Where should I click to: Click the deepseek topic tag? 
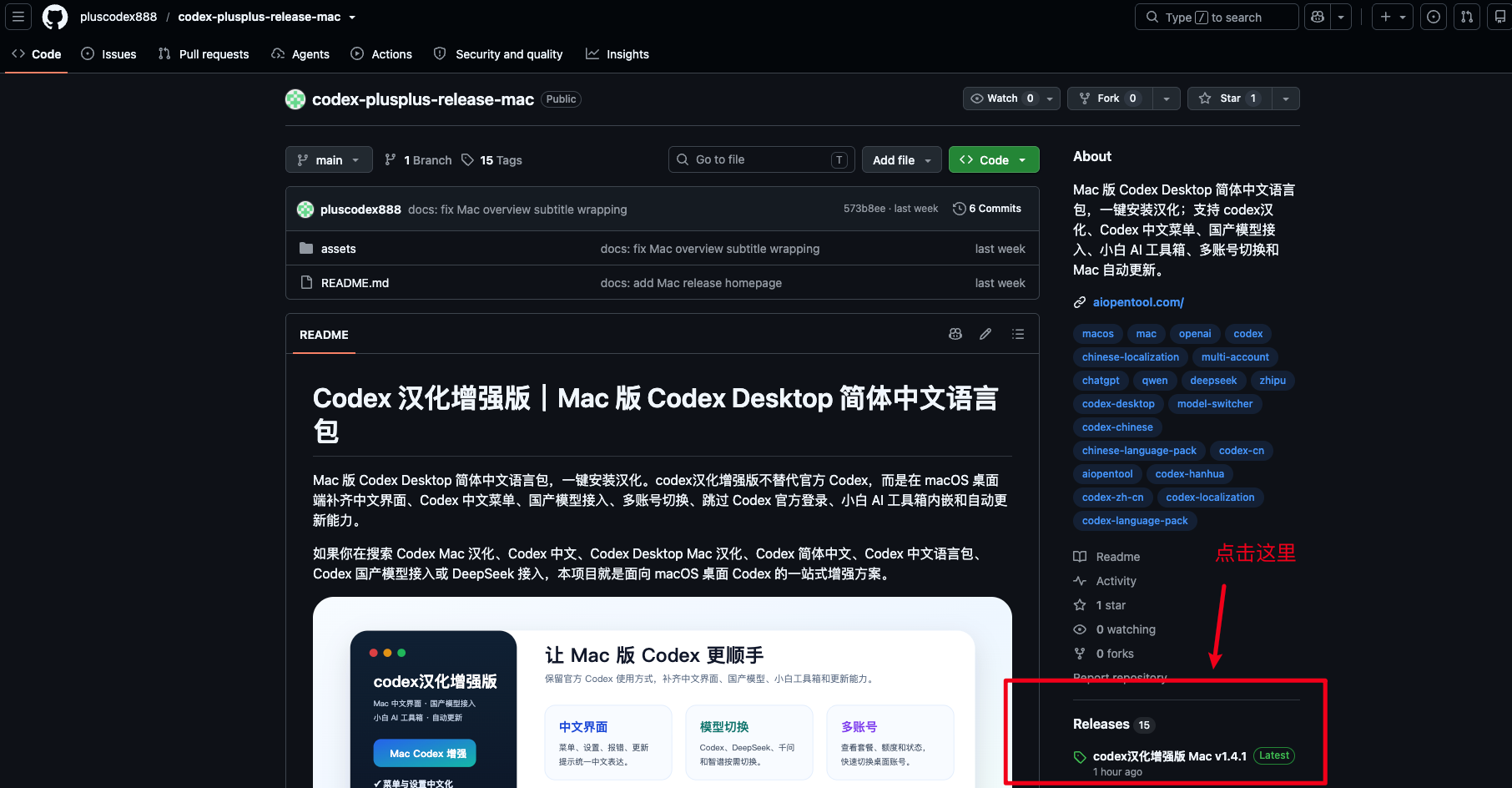(1213, 381)
